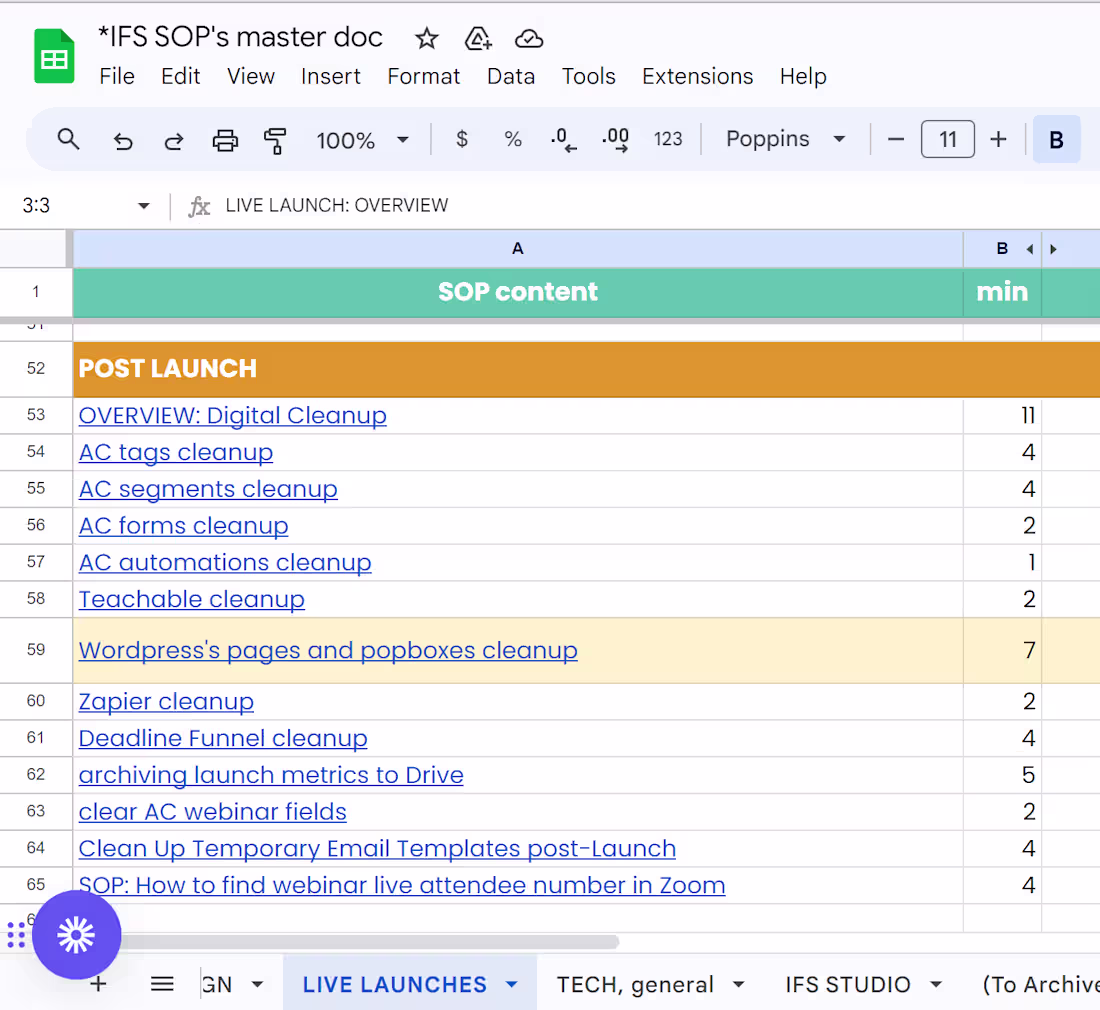Screen dimensions: 1100x1010
Task: Increase font size with plus button
Action: (x=998, y=140)
